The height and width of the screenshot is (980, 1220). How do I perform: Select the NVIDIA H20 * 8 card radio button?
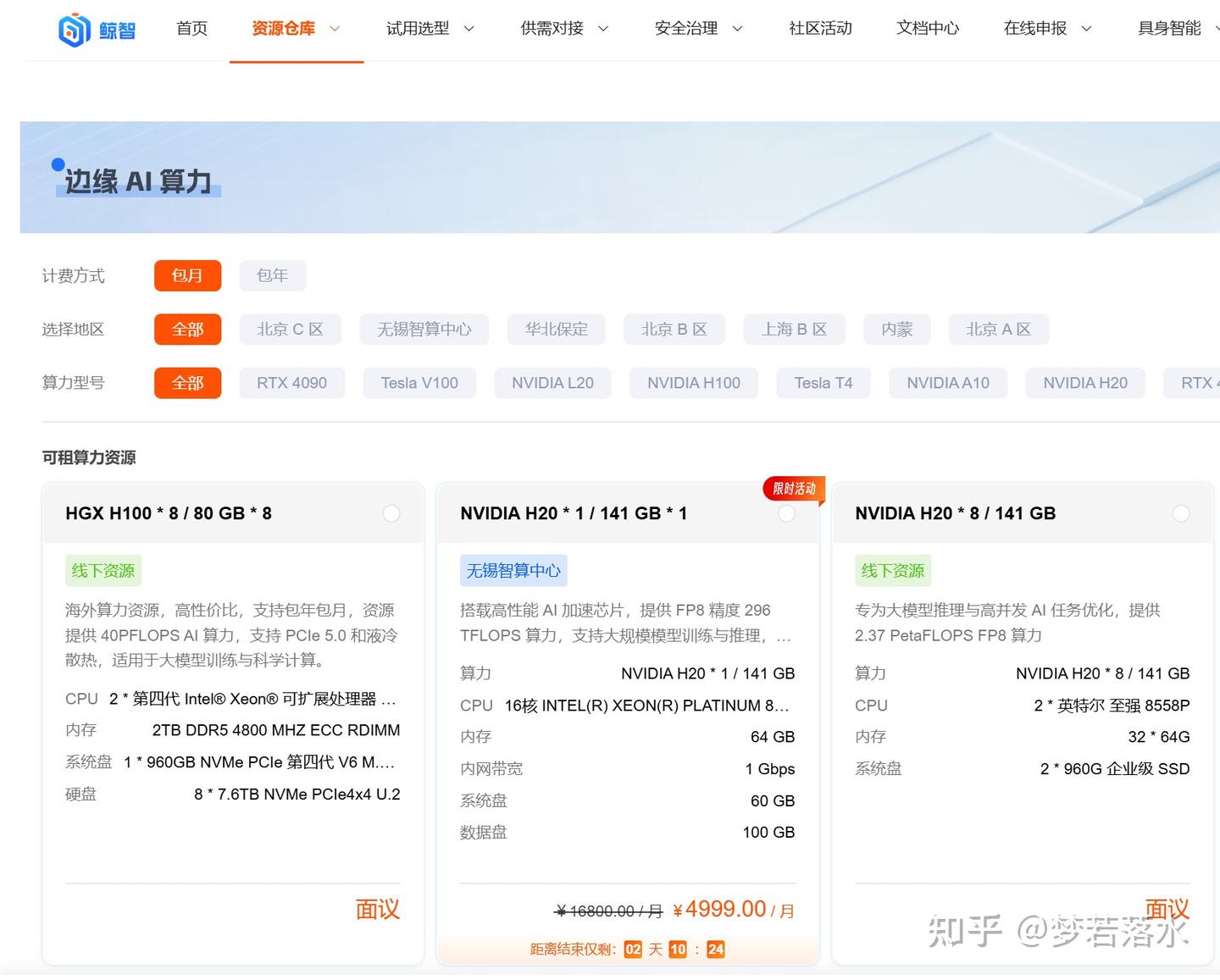point(1181,513)
